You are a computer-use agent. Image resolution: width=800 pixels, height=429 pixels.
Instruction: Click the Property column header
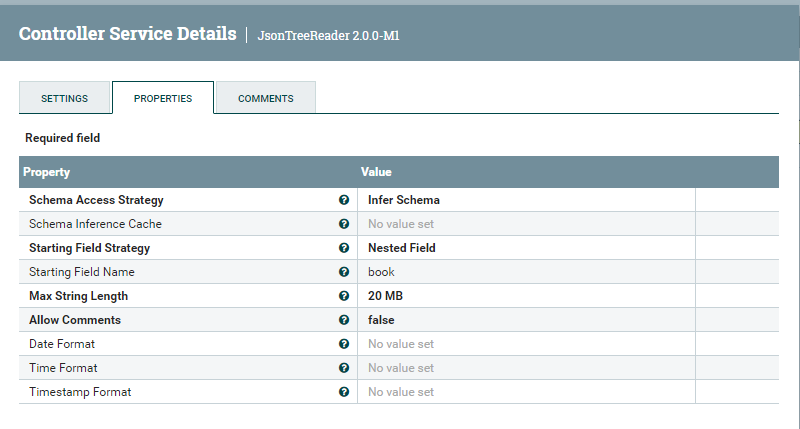click(x=47, y=172)
